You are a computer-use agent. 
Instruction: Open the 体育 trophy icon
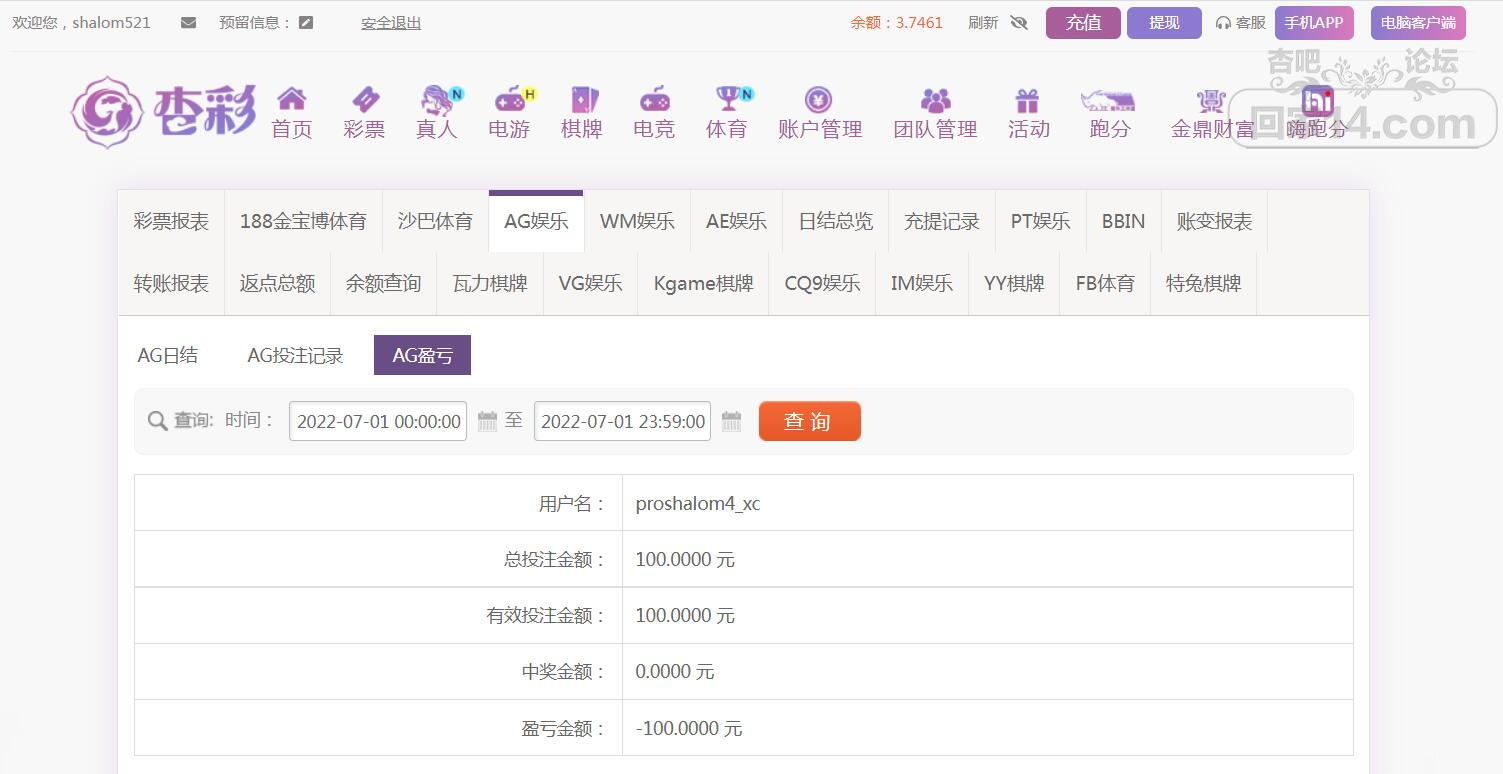[727, 99]
